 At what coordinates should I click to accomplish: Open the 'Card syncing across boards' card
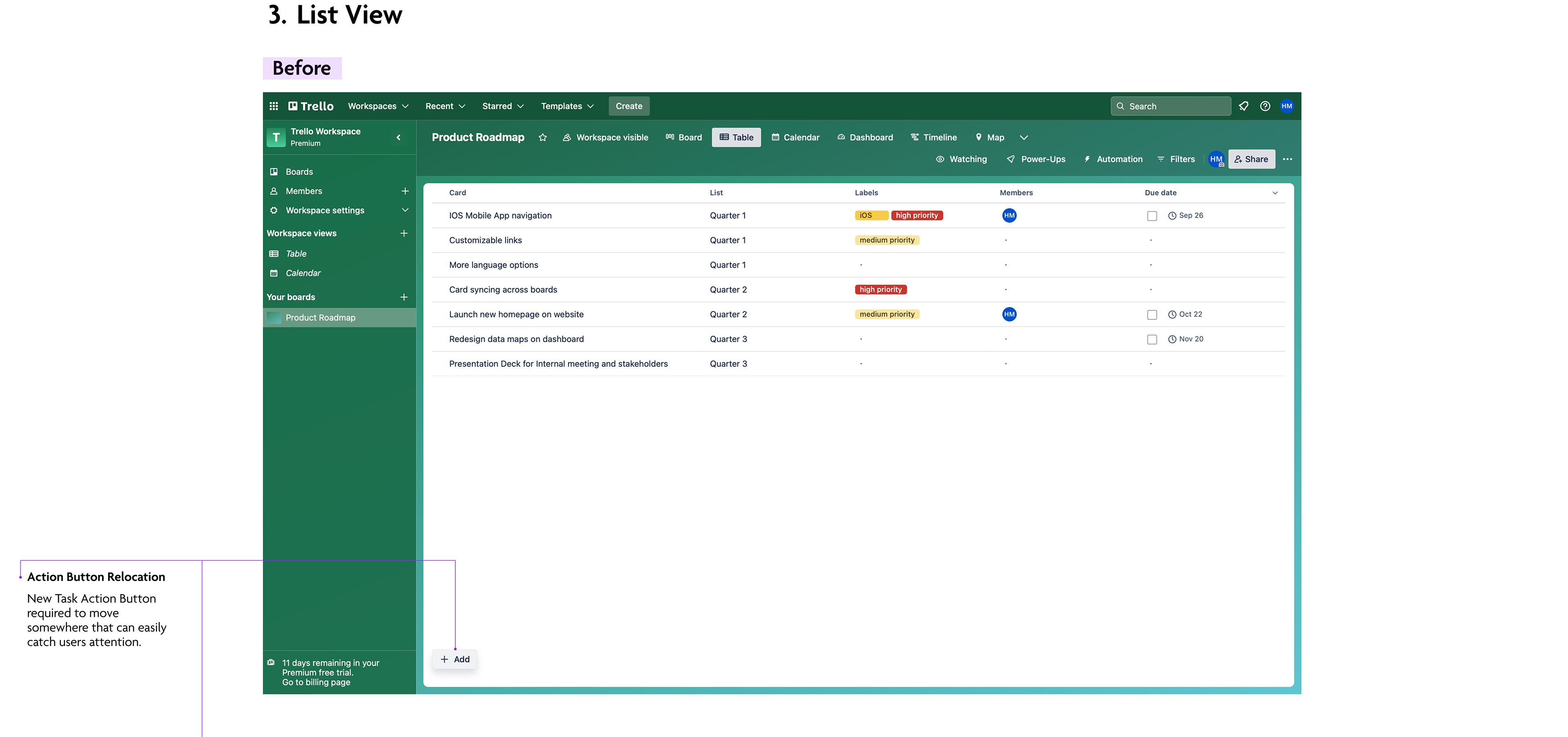[x=503, y=289]
